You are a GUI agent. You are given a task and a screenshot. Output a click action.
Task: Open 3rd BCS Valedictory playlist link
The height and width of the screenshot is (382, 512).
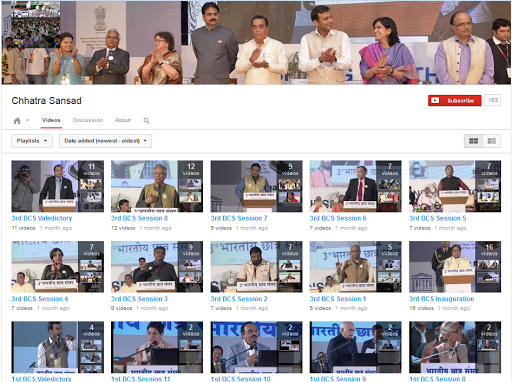pos(42,218)
